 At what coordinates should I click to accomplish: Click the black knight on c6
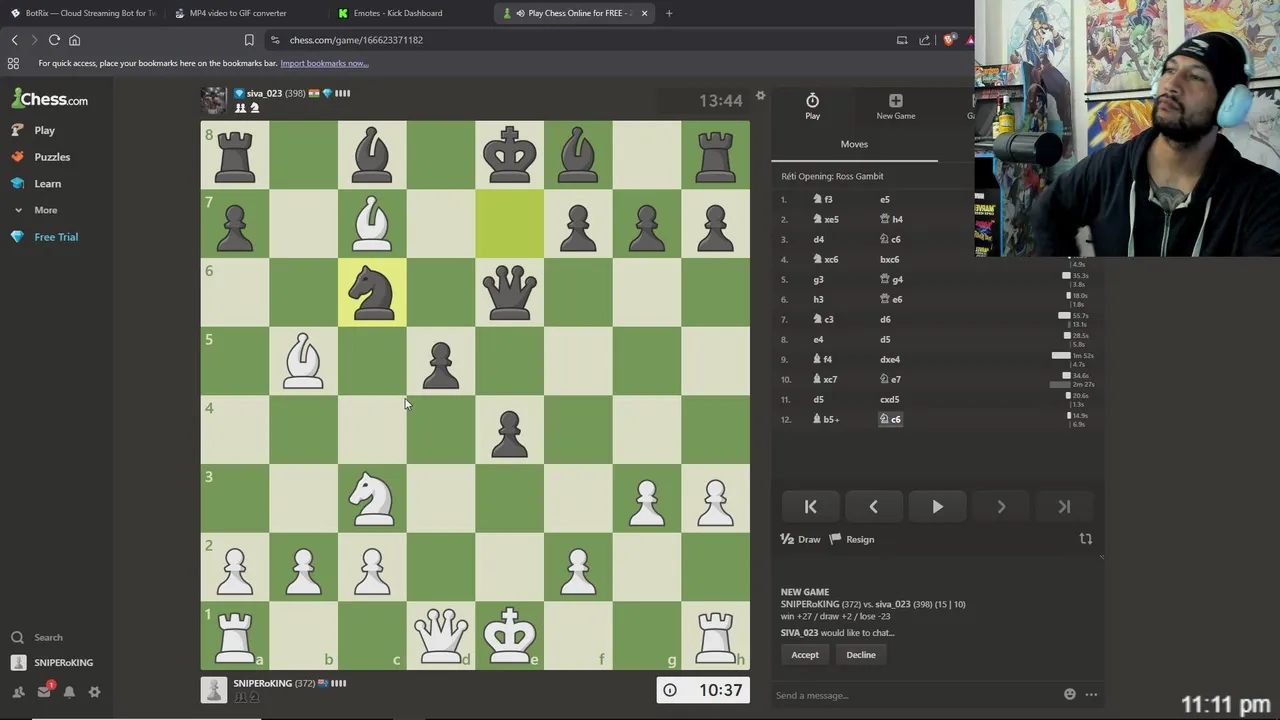pyautogui.click(x=372, y=292)
